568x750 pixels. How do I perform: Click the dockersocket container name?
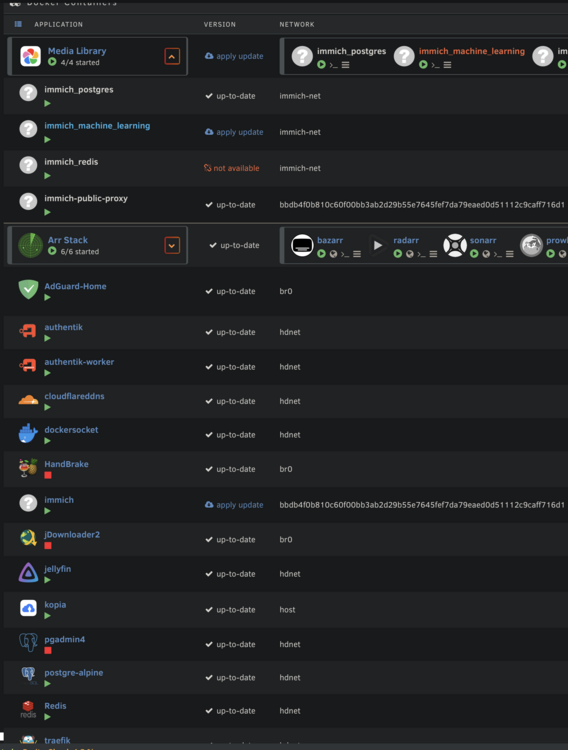click(71, 430)
